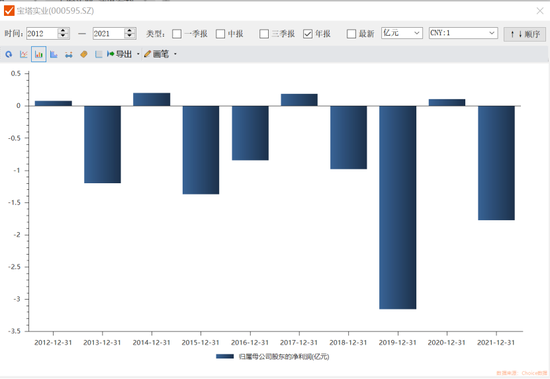Viewport: 550px width, 379px height.
Task: Open the 导出 export dropdown arrow
Action: [x=138, y=54]
